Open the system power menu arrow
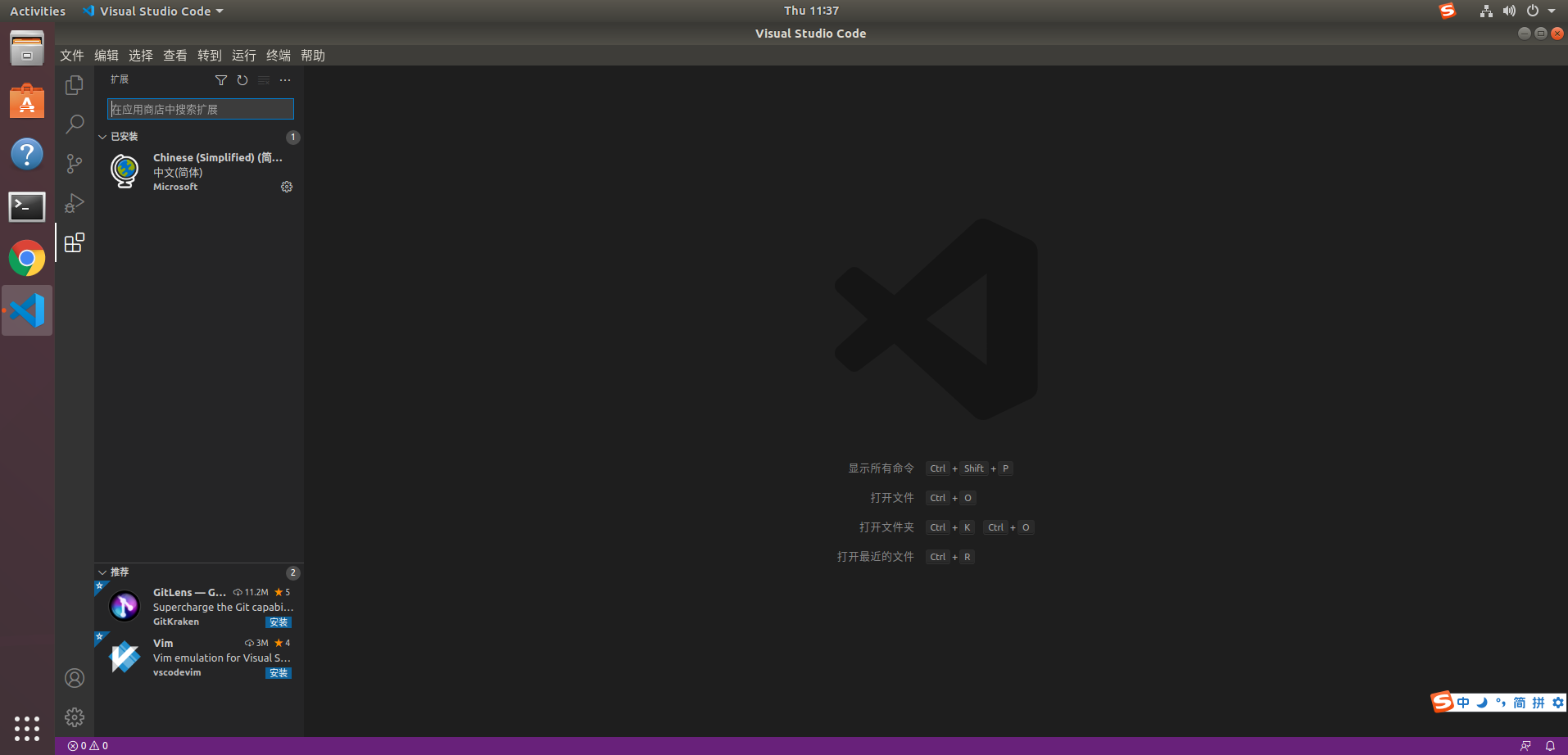The height and width of the screenshot is (755, 1568). pos(1552,11)
